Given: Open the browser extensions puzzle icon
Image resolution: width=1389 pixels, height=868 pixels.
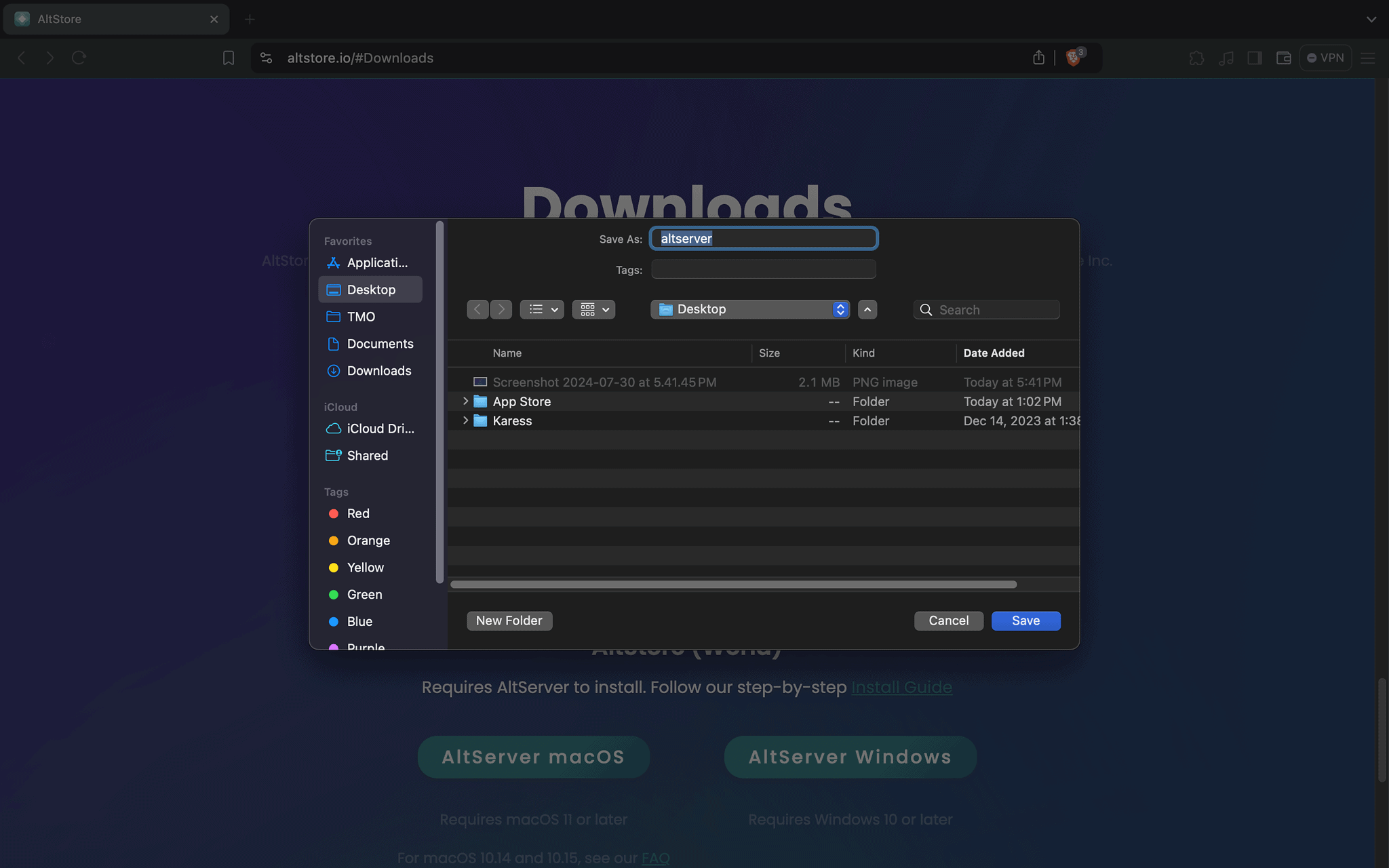Looking at the screenshot, I should [1196, 58].
